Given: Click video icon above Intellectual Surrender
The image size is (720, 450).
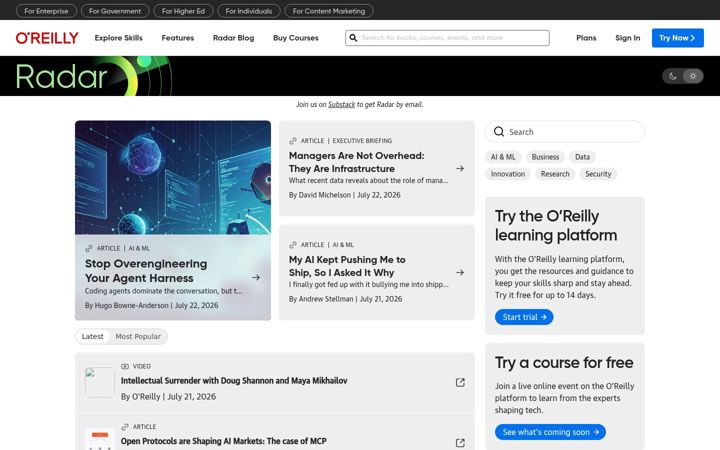Looking at the screenshot, I should [x=124, y=366].
